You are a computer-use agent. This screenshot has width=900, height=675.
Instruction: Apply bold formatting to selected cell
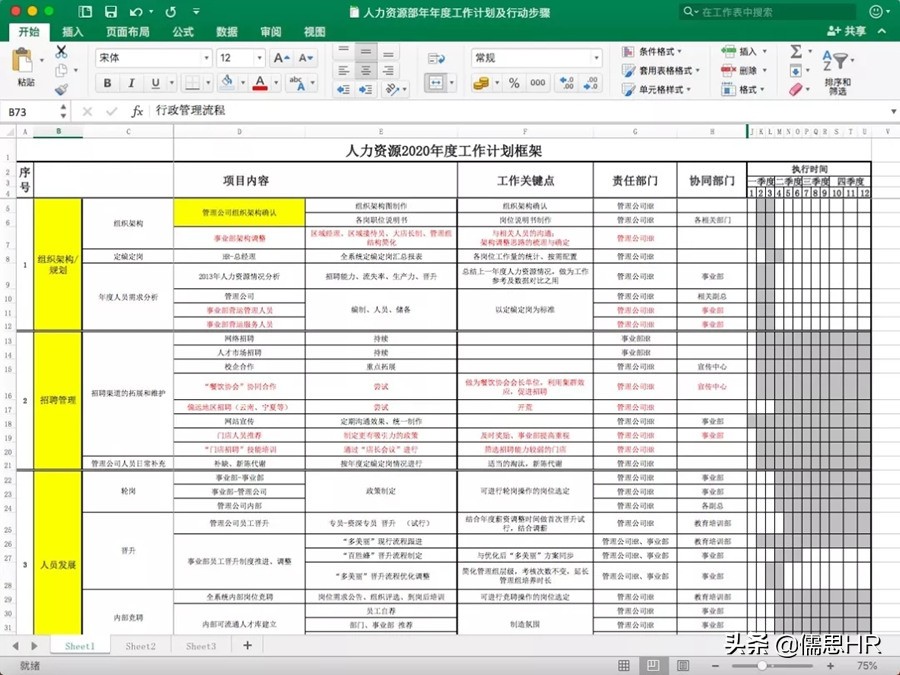coord(107,82)
